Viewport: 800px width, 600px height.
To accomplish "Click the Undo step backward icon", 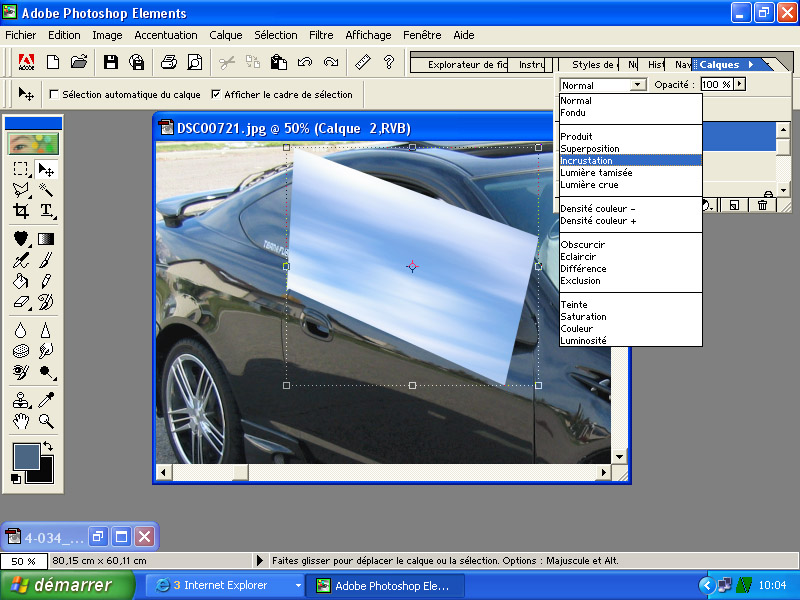I will click(305, 62).
